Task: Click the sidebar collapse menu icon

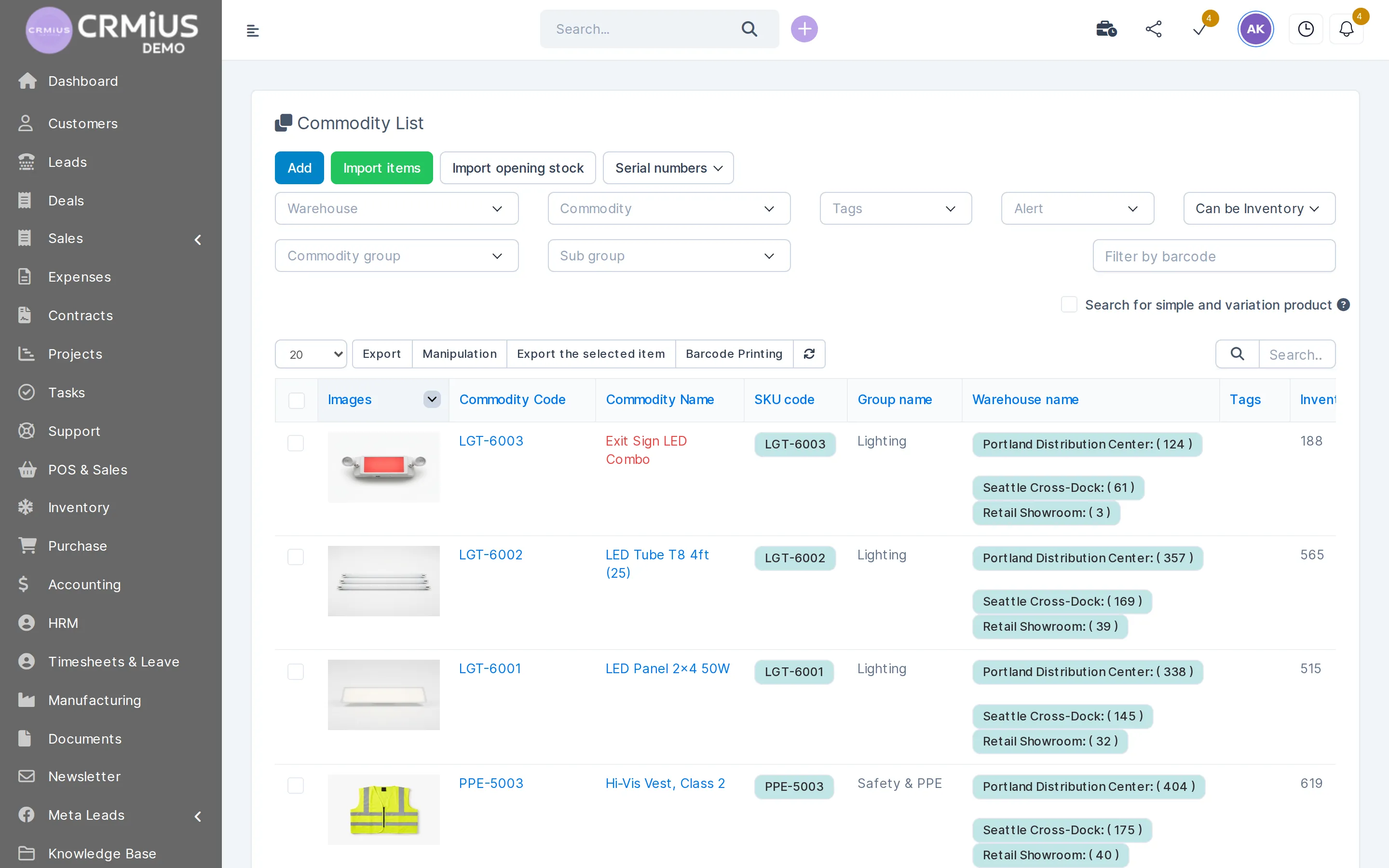Action: click(x=253, y=30)
